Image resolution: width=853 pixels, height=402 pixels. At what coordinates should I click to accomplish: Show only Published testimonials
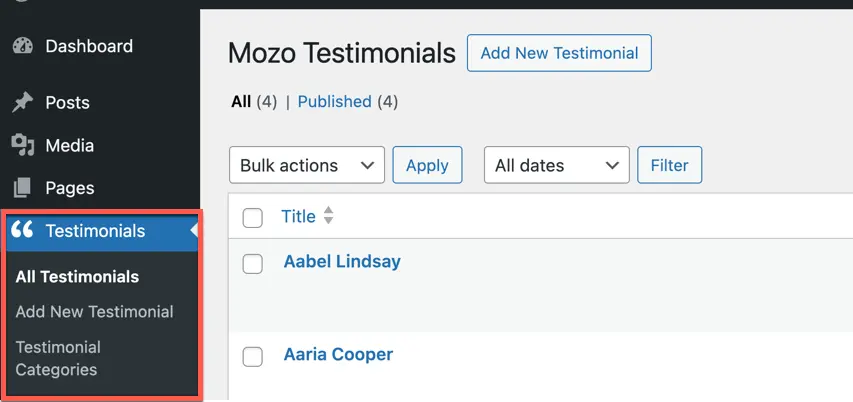335,102
